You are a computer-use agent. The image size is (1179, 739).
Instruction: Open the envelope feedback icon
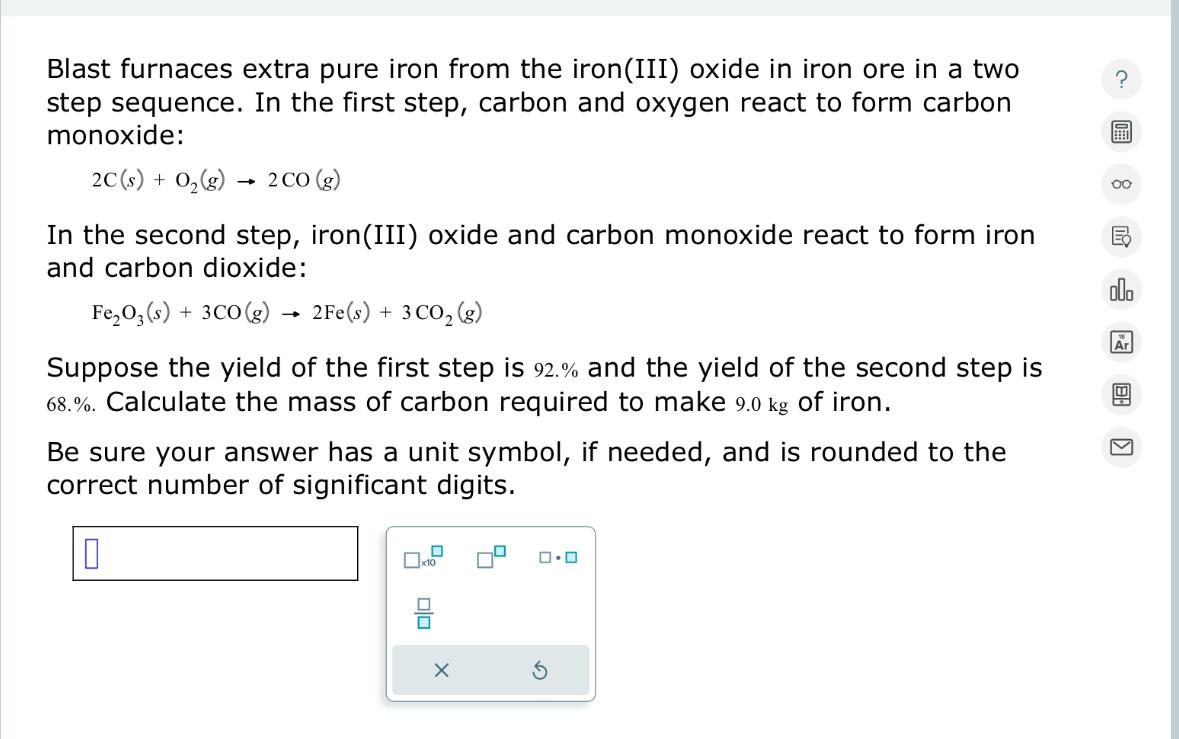(x=1120, y=448)
